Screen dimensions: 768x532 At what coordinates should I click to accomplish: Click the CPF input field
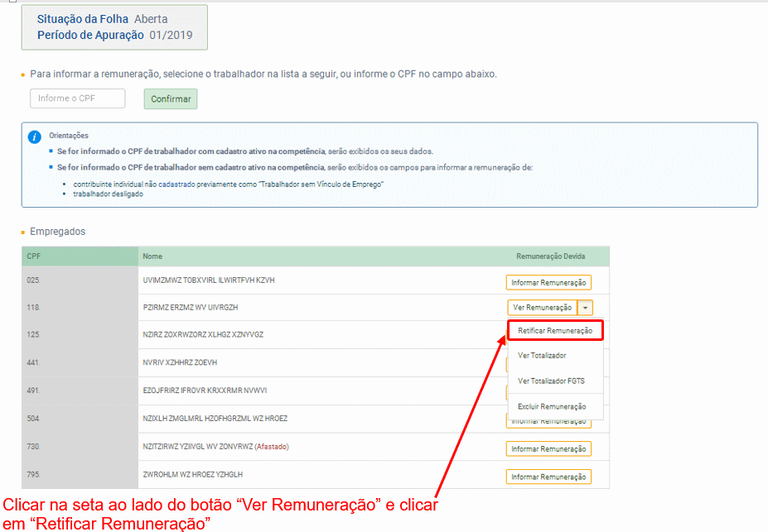point(77,98)
